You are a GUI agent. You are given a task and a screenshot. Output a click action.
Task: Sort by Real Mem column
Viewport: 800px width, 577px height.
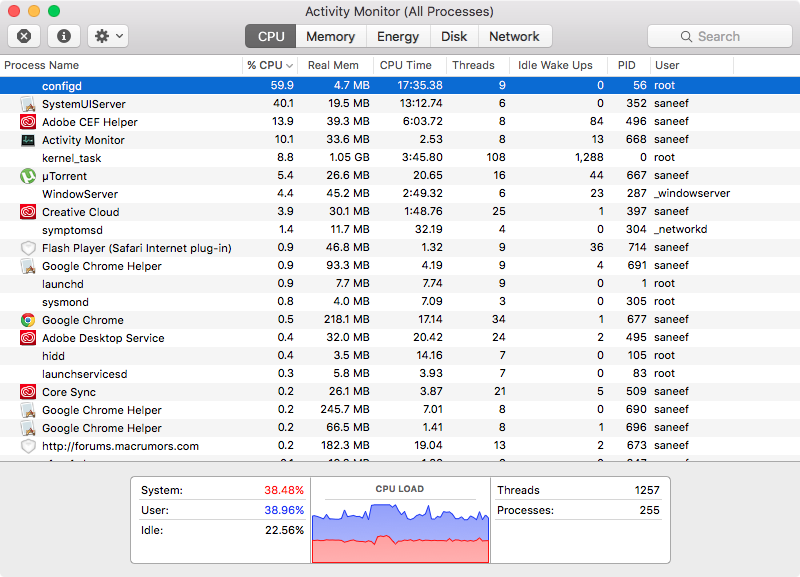(333, 65)
